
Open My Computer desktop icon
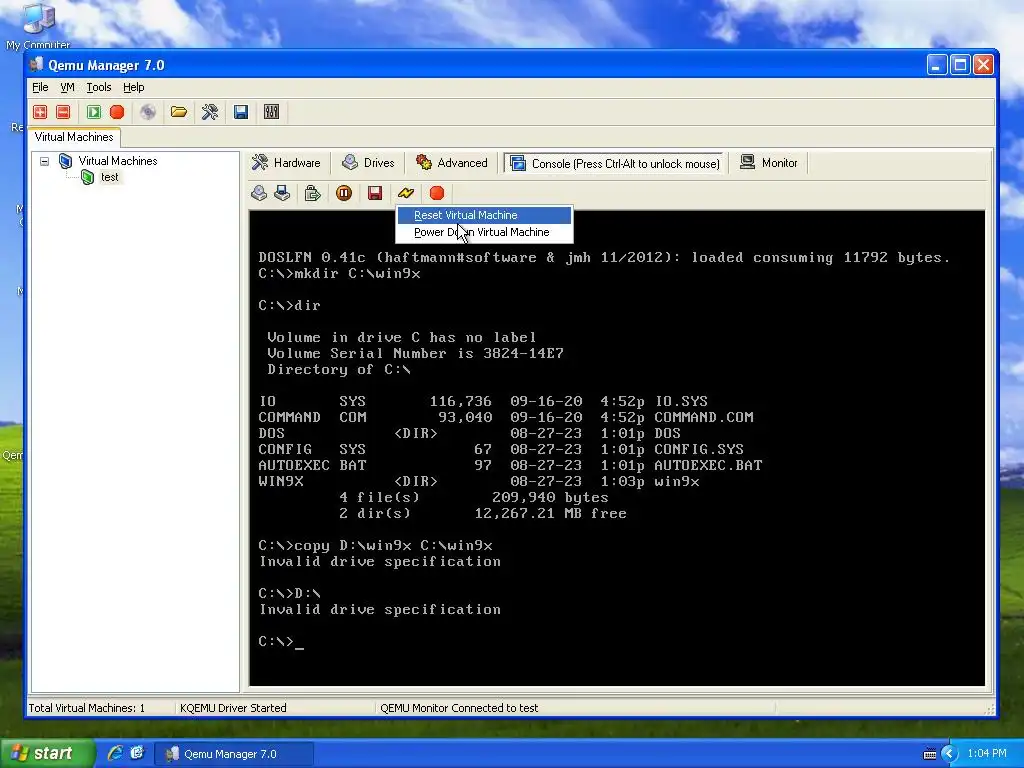(x=38, y=26)
